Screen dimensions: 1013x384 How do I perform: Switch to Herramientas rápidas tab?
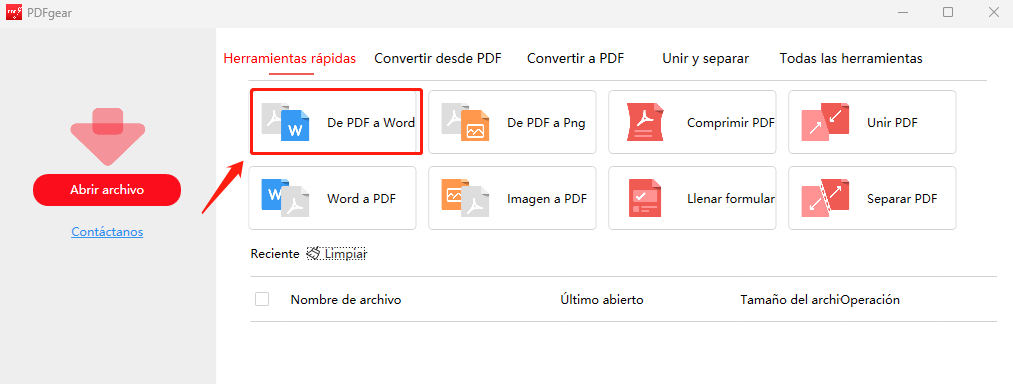(289, 58)
